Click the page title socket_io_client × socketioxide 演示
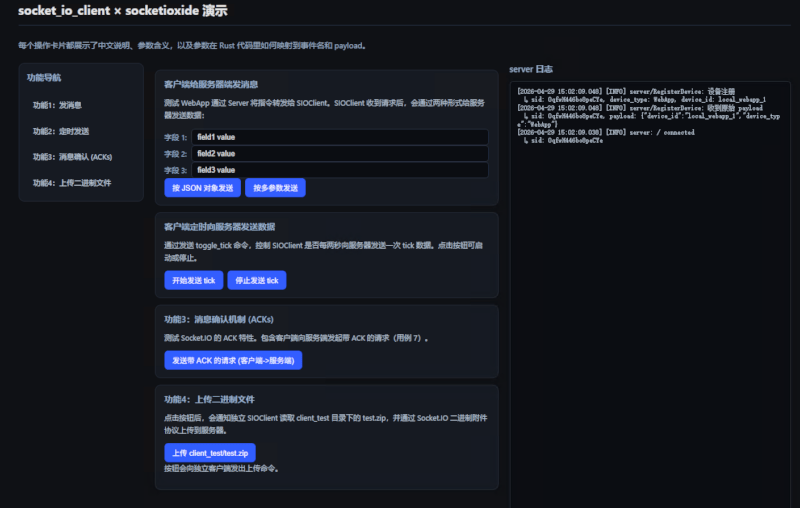 [x=123, y=11]
